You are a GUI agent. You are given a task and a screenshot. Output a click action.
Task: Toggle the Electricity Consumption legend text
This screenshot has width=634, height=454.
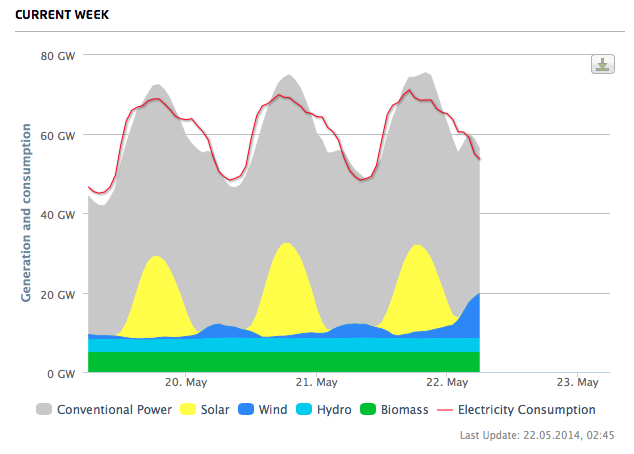click(x=526, y=410)
